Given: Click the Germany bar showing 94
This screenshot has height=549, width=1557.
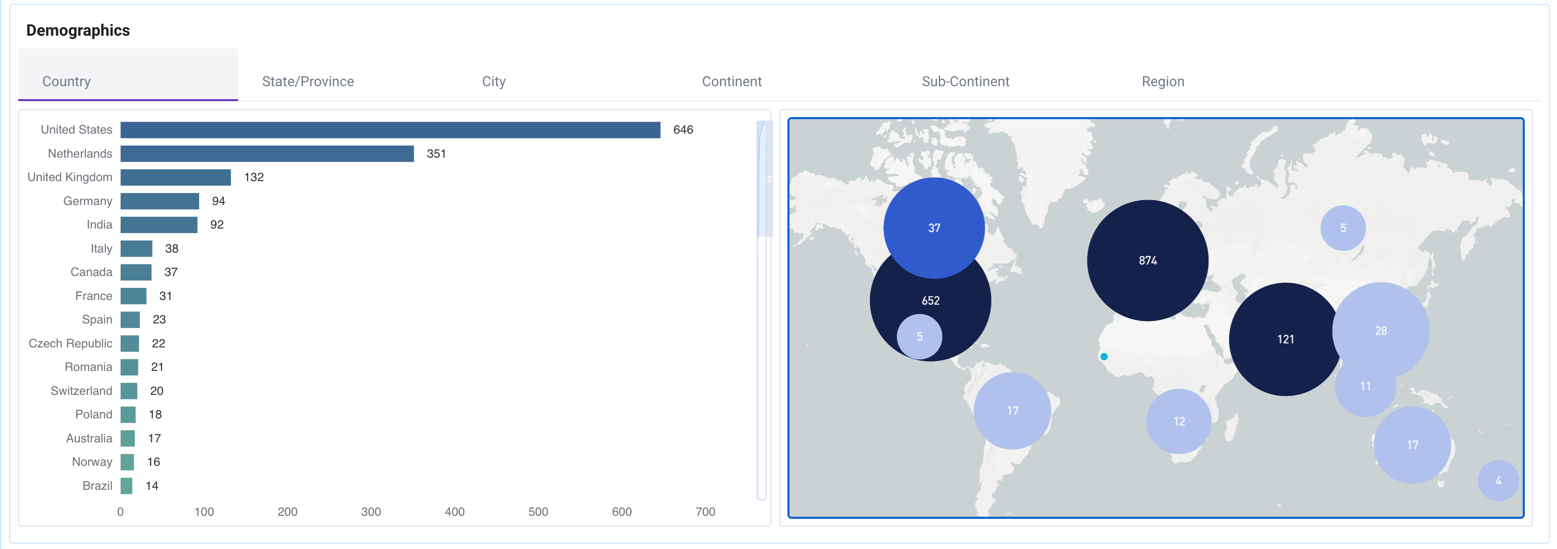Looking at the screenshot, I should tap(159, 201).
